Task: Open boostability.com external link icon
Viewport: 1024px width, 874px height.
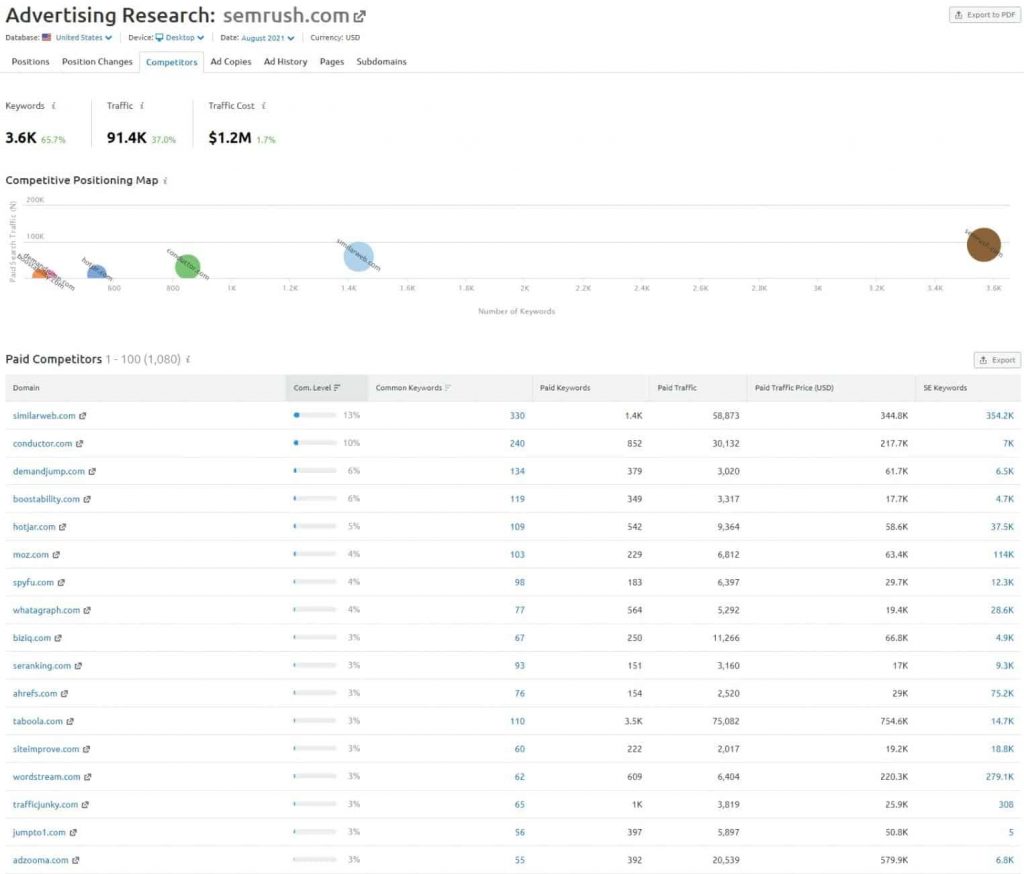Action: click(x=87, y=499)
